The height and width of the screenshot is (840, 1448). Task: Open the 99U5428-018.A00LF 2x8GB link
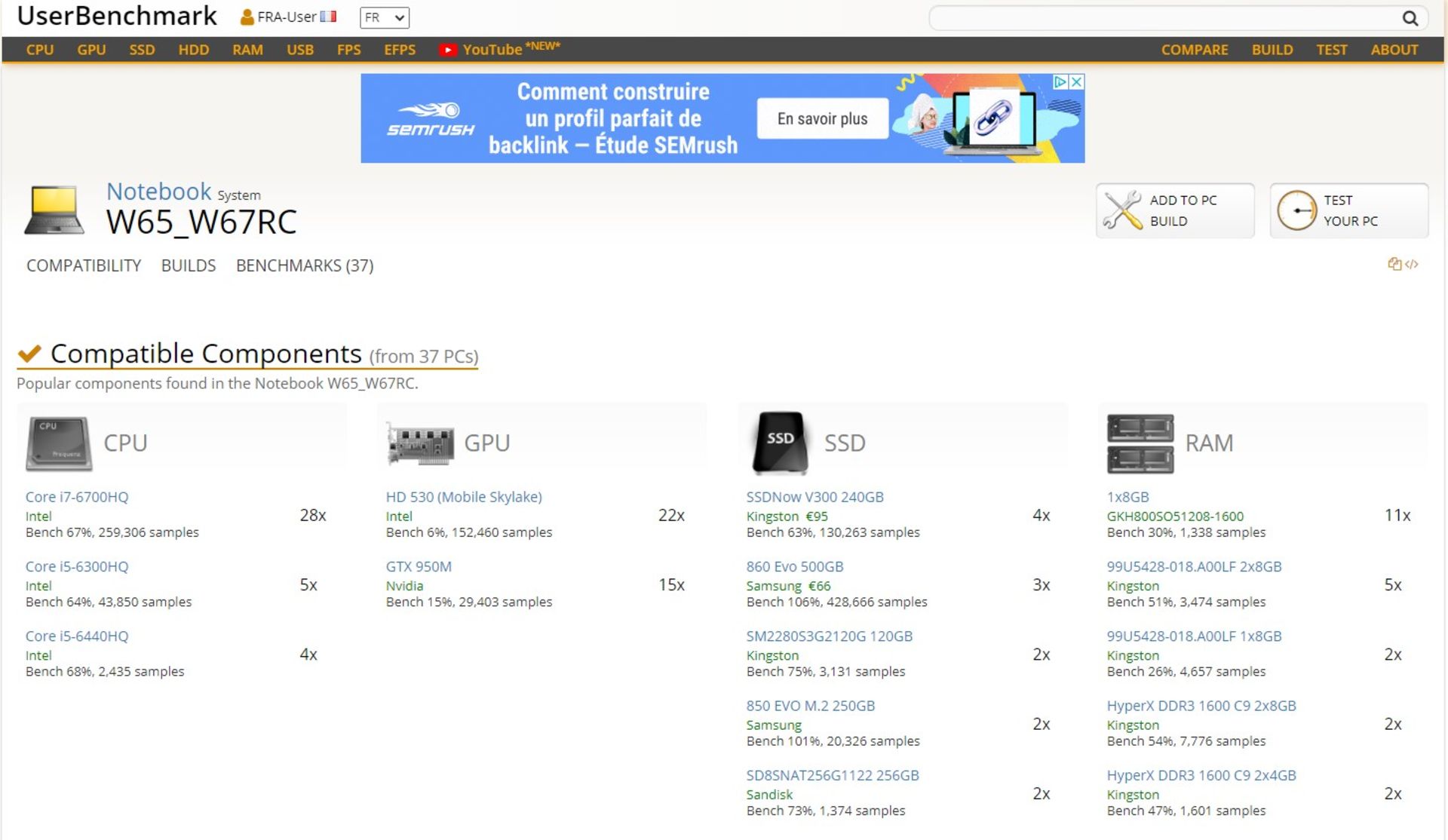click(x=1195, y=566)
